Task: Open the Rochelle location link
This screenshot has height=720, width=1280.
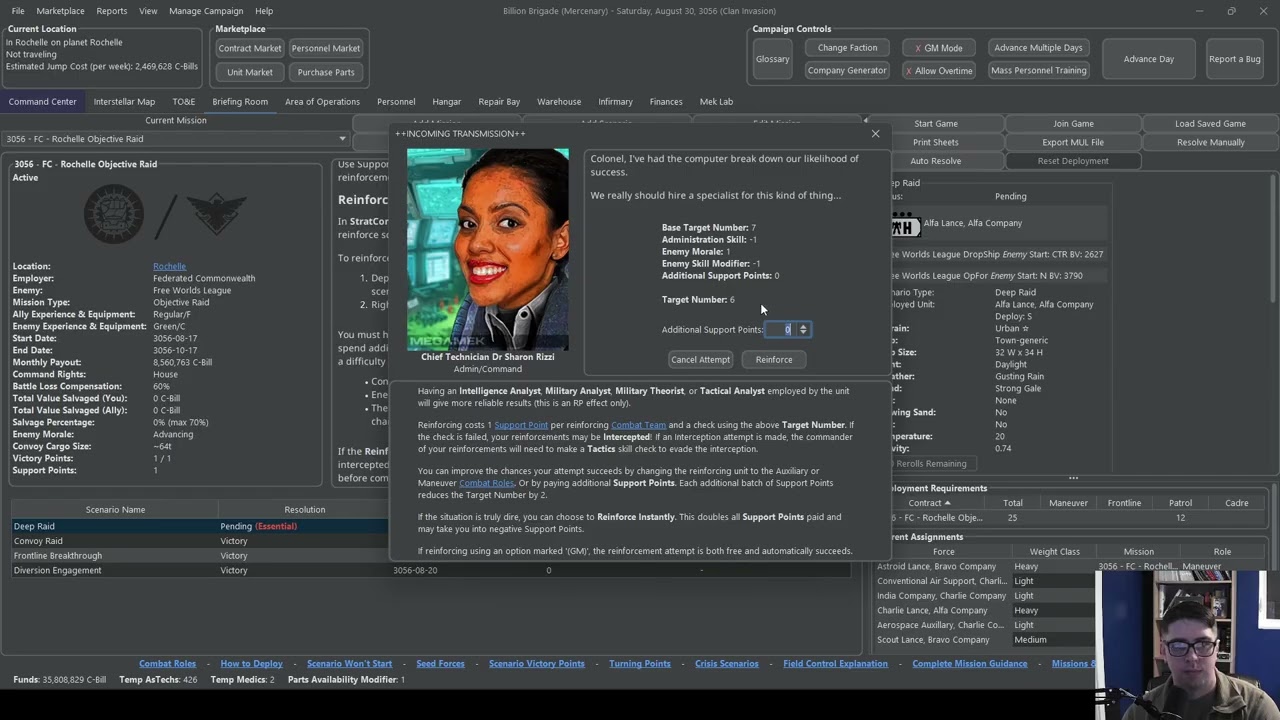Action: 169,266
